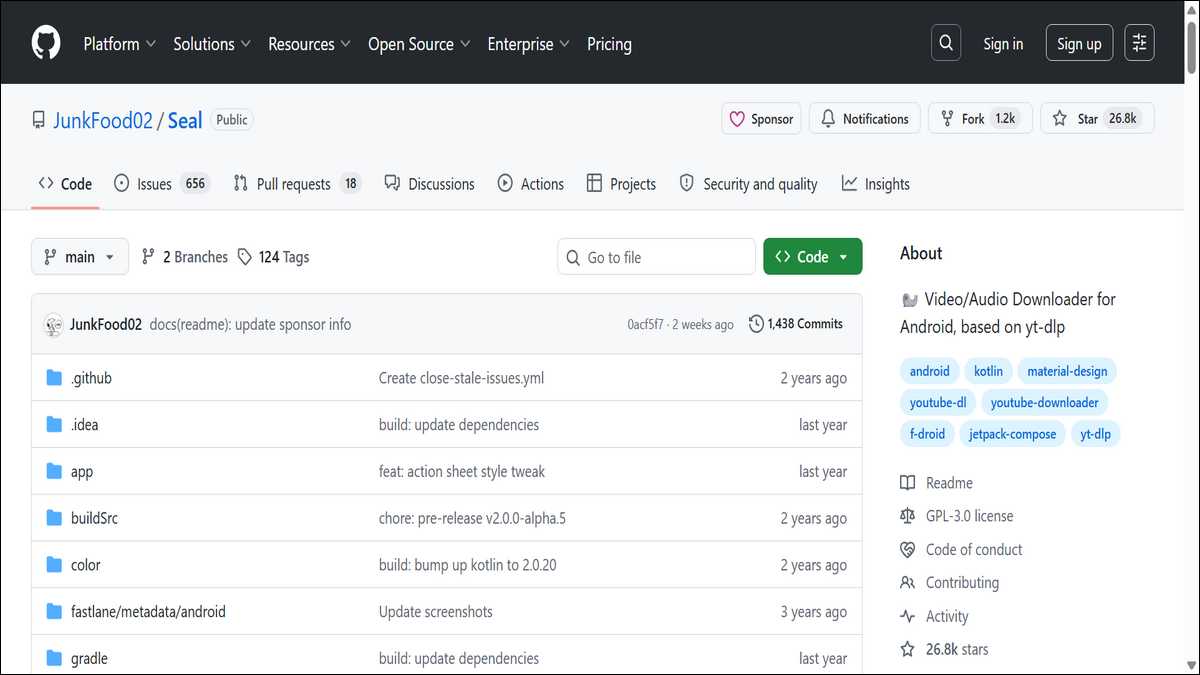Expand the Solutions menu
Viewport: 1200px width, 675px height.
pos(212,44)
